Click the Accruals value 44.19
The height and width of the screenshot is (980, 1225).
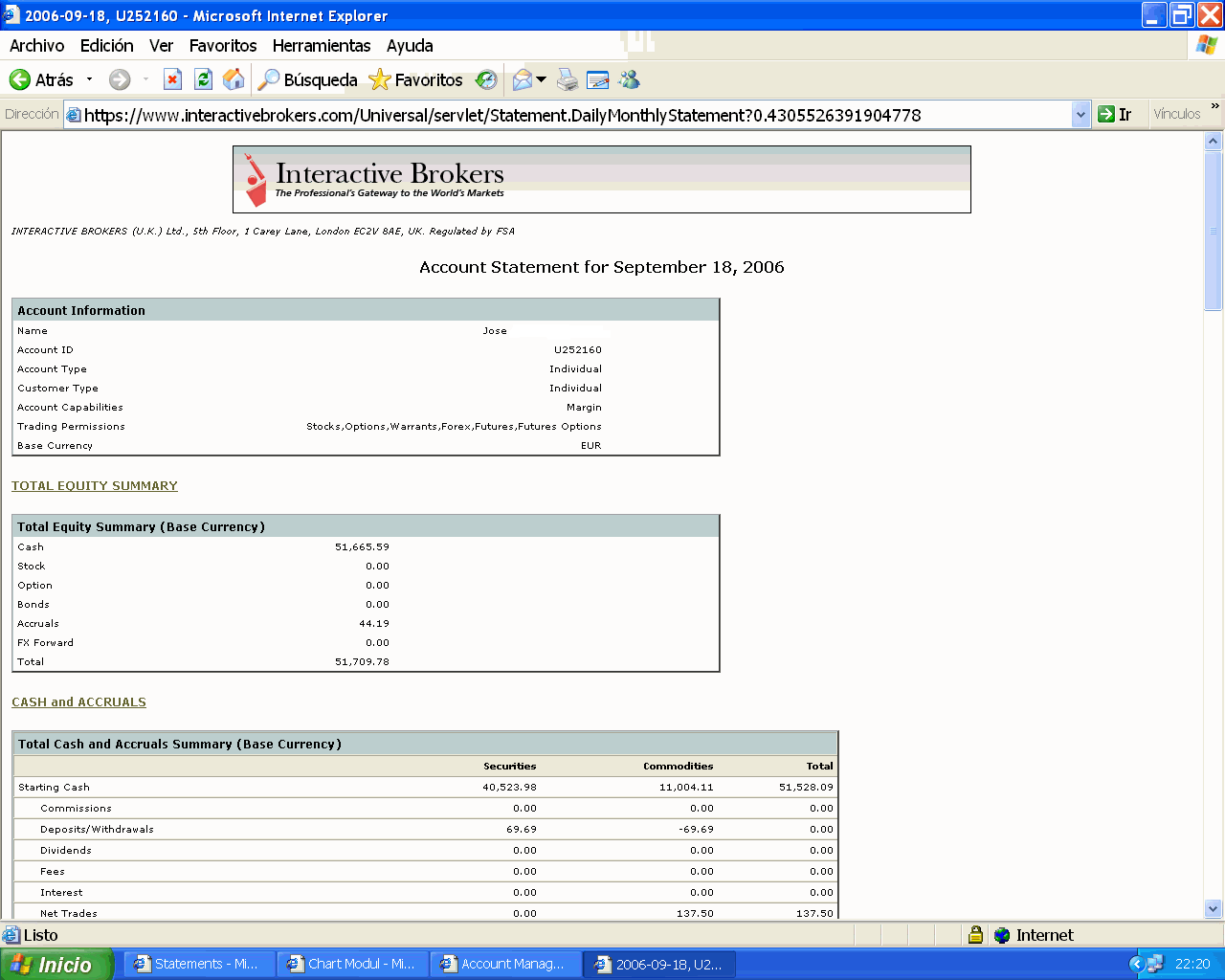point(374,624)
